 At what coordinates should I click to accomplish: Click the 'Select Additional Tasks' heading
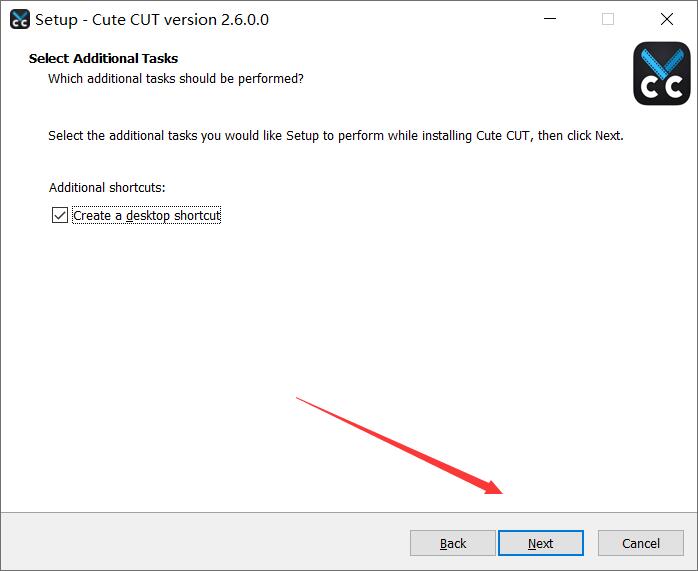(x=103, y=59)
